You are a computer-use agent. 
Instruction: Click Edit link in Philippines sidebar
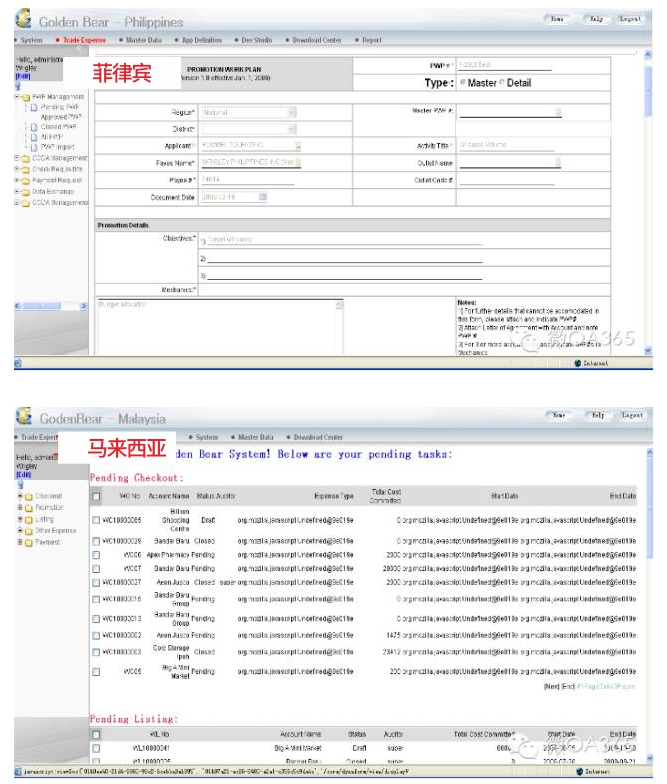pyautogui.click(x=23, y=76)
